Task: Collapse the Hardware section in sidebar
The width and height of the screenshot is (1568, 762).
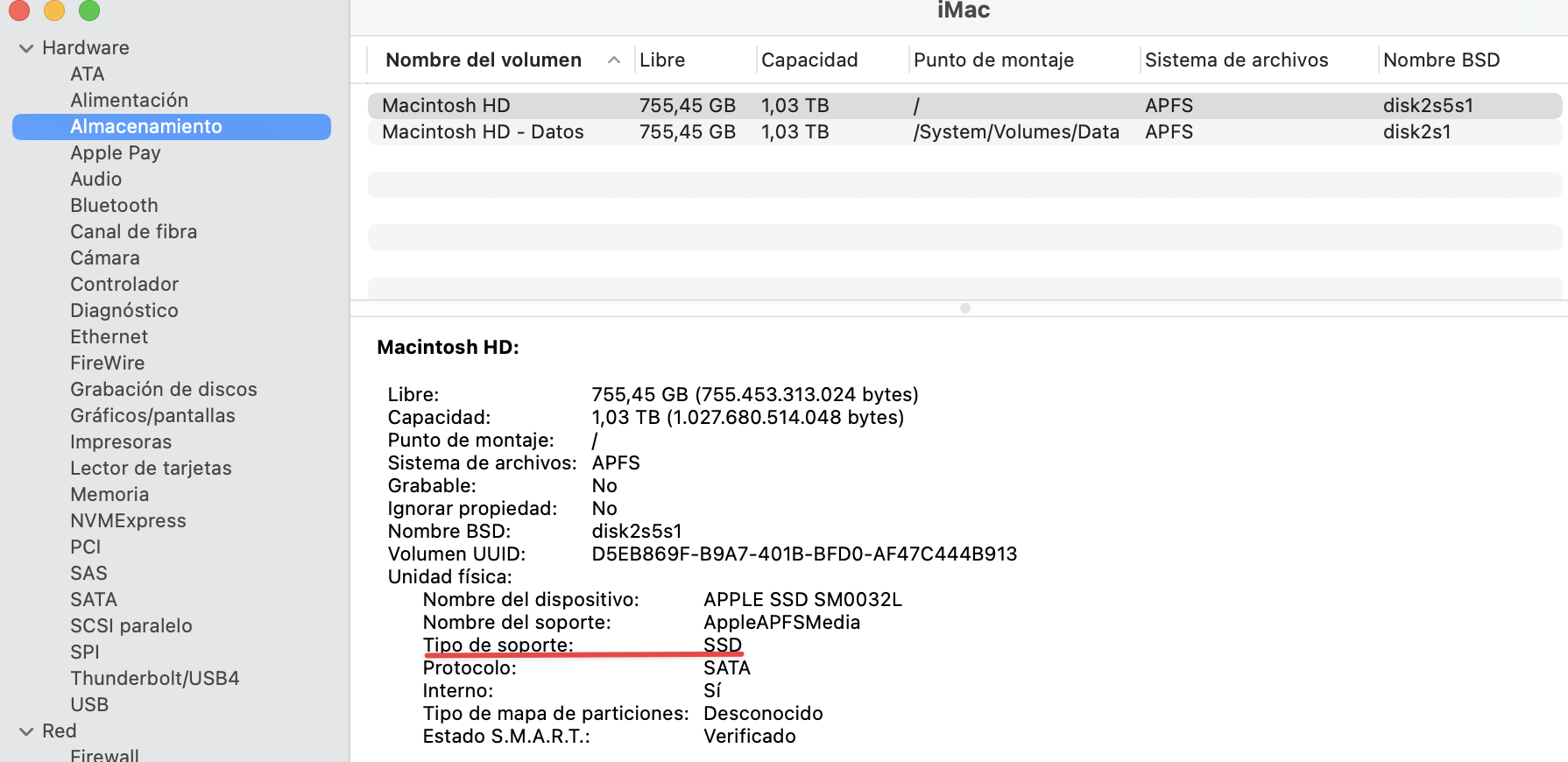Action: click(x=26, y=48)
